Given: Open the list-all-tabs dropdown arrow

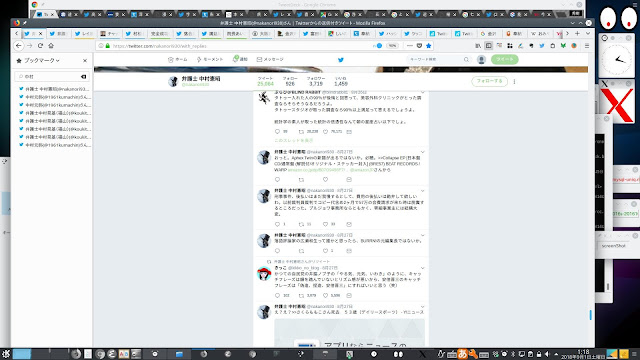Looking at the screenshot, I should [x=588, y=33].
